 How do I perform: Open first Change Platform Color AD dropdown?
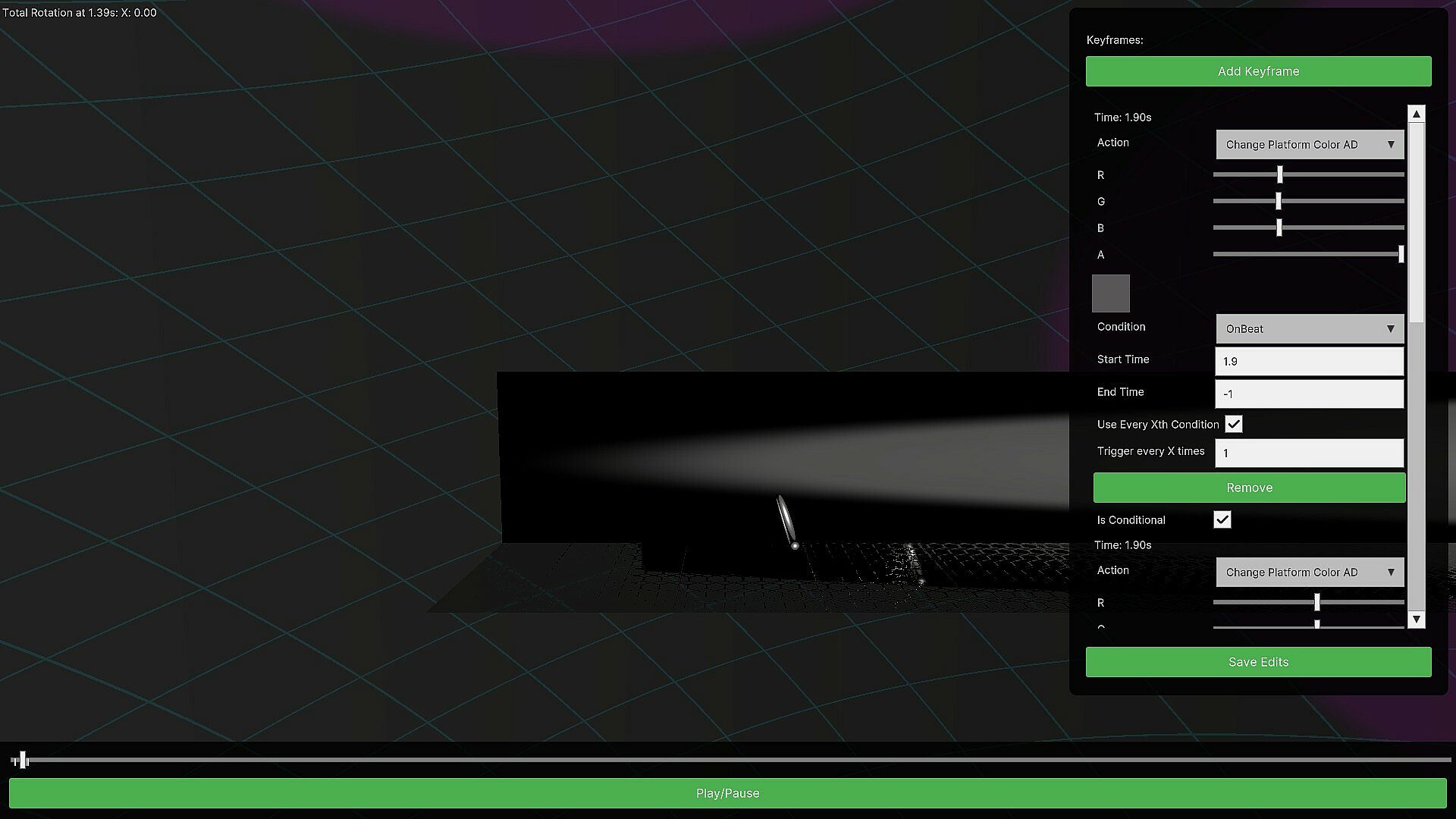coord(1310,145)
